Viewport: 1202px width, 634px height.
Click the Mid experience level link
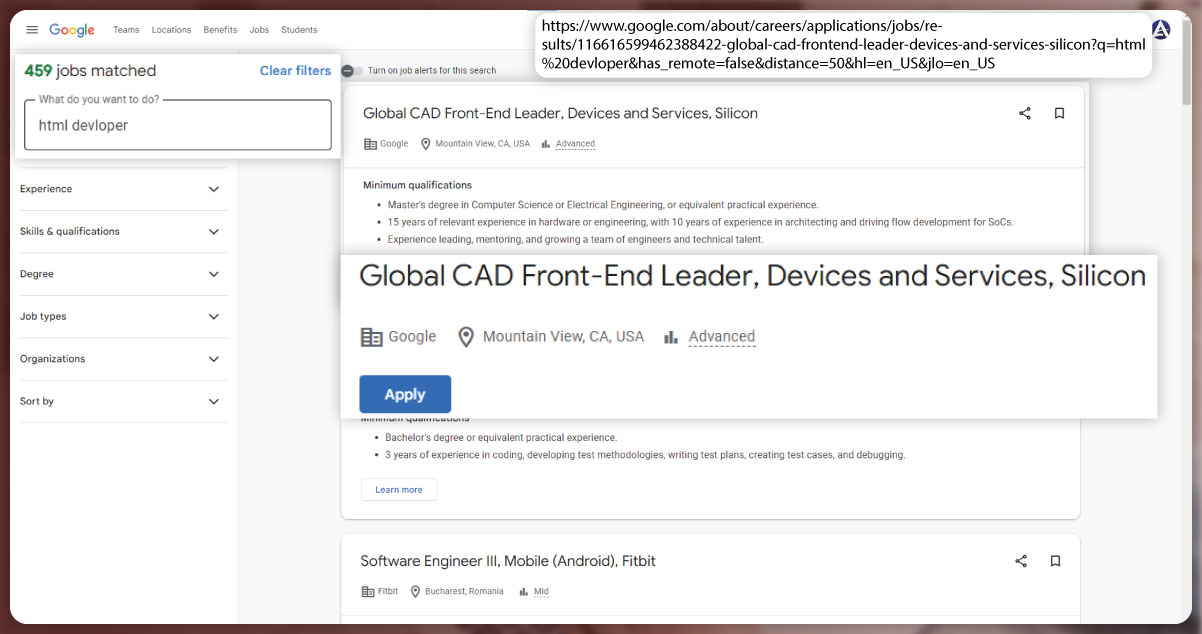541,592
